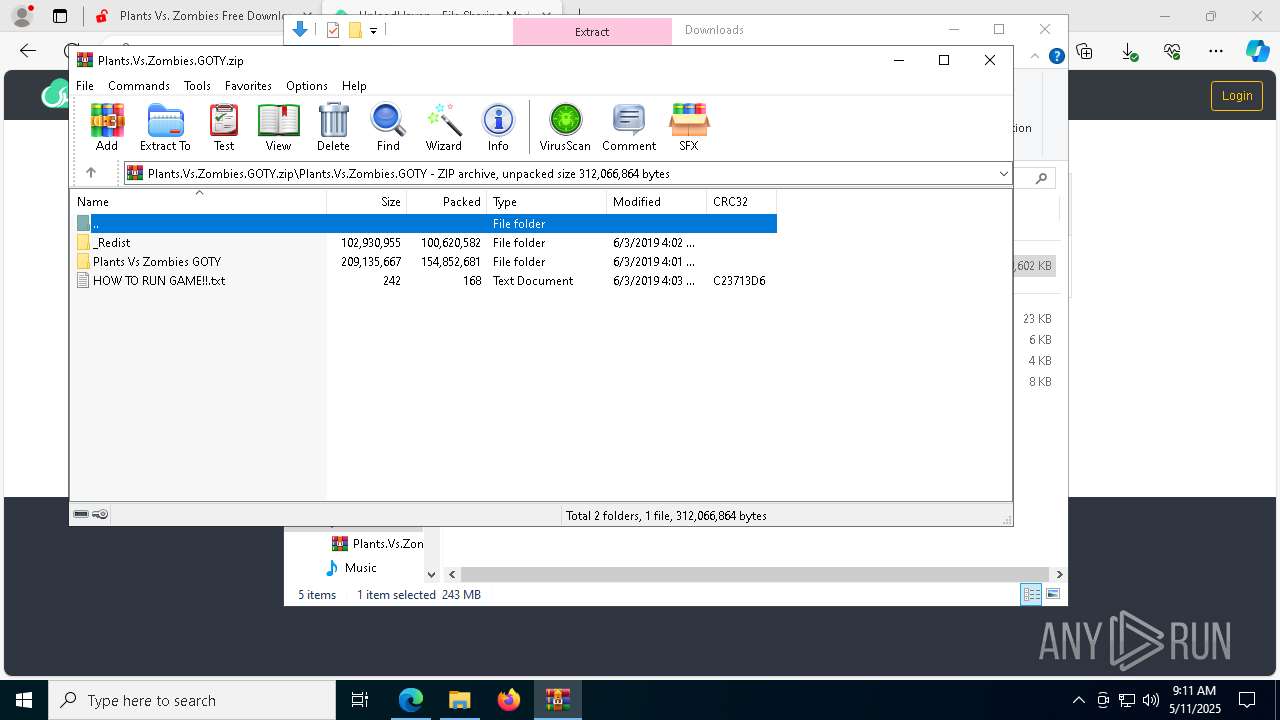This screenshot has width=1280, height=720.
Task: Sort by the Type column header
Action: click(547, 201)
